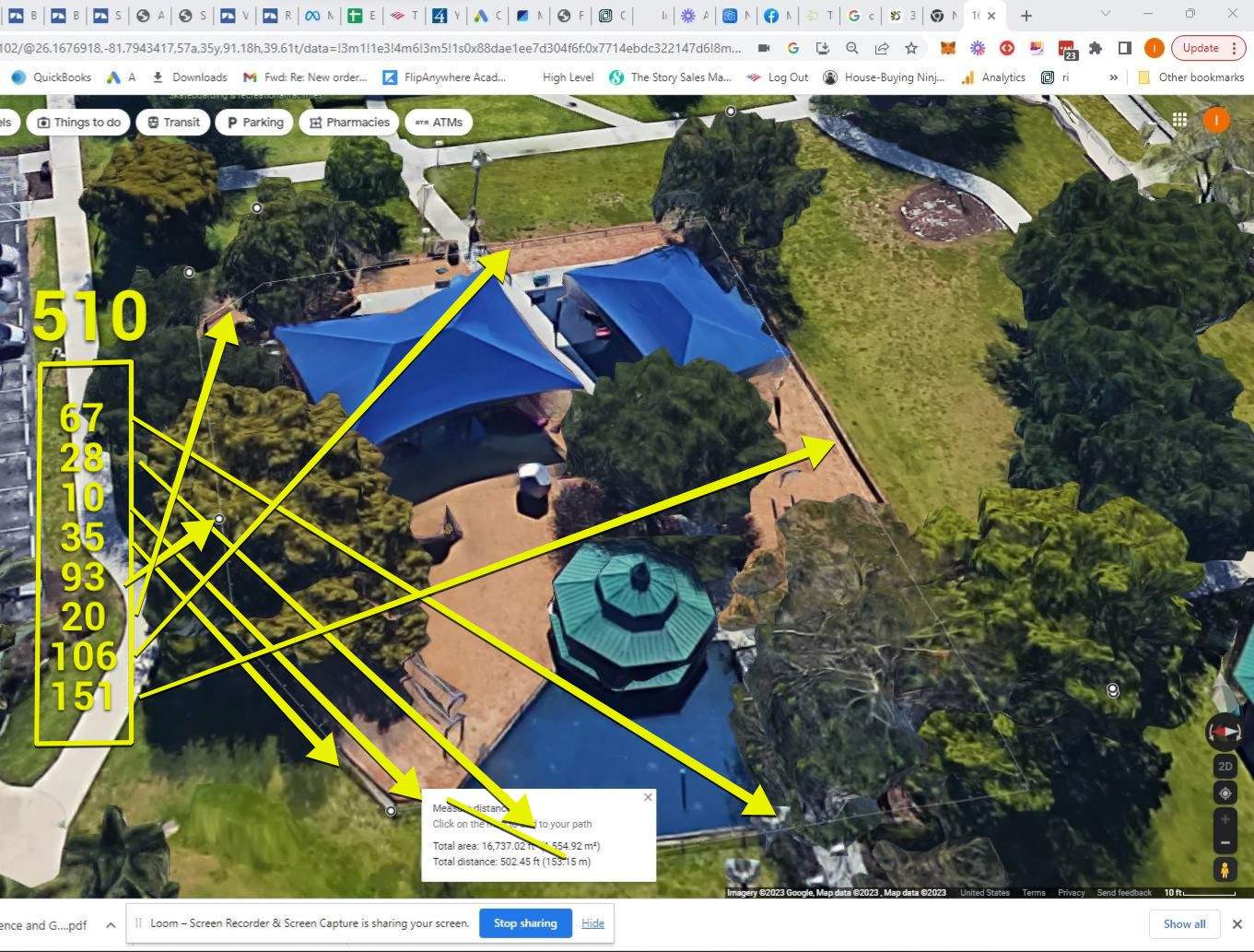
Task: Share this page via share icon
Action: (882, 48)
